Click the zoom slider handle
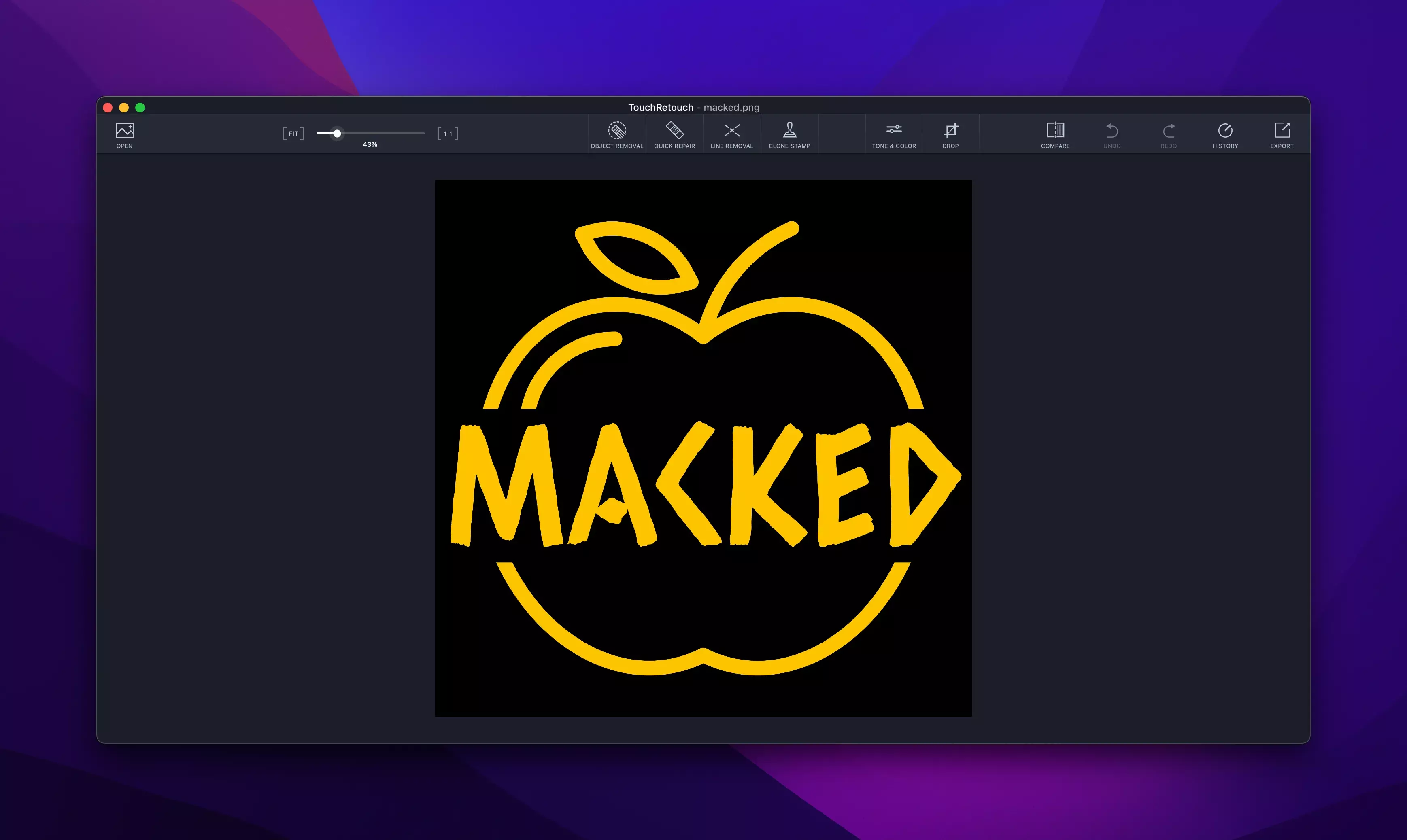The image size is (1407, 840). [337, 134]
